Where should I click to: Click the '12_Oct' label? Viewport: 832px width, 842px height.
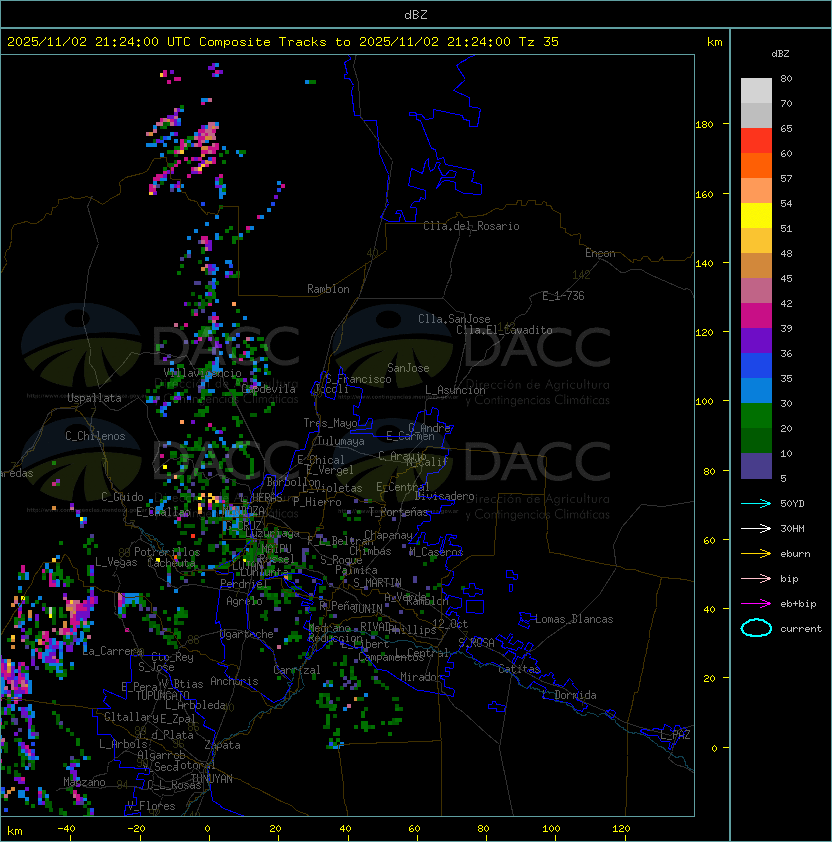[x=450, y=624]
